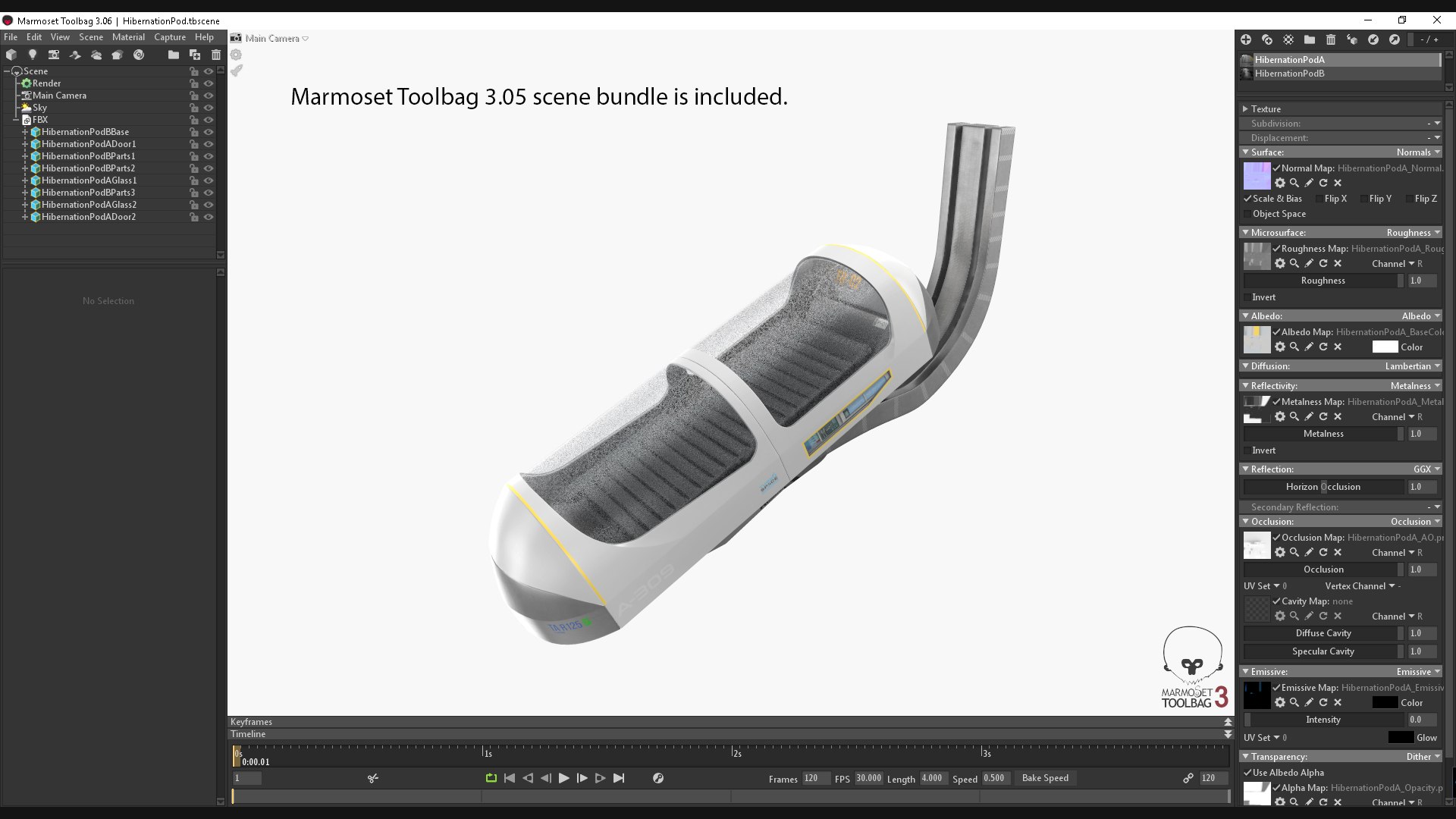Open the Material menu
The height and width of the screenshot is (819, 1456).
tap(128, 37)
